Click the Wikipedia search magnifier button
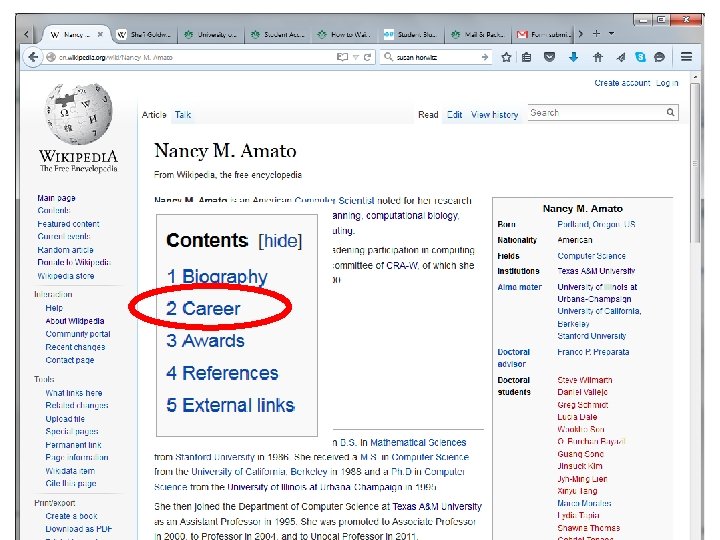Image resolution: width=720 pixels, height=540 pixels. tap(670, 112)
